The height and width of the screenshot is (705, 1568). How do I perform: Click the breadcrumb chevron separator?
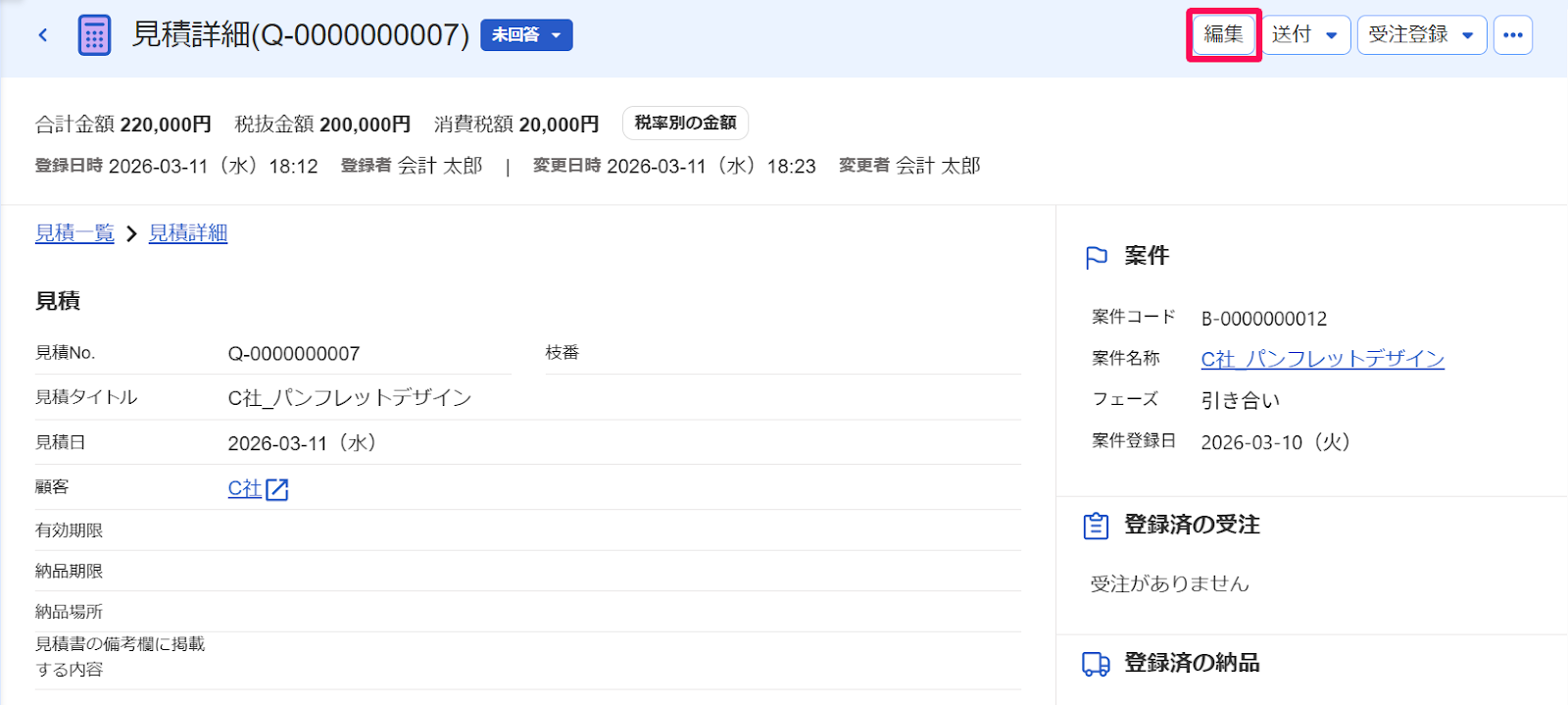click(131, 234)
